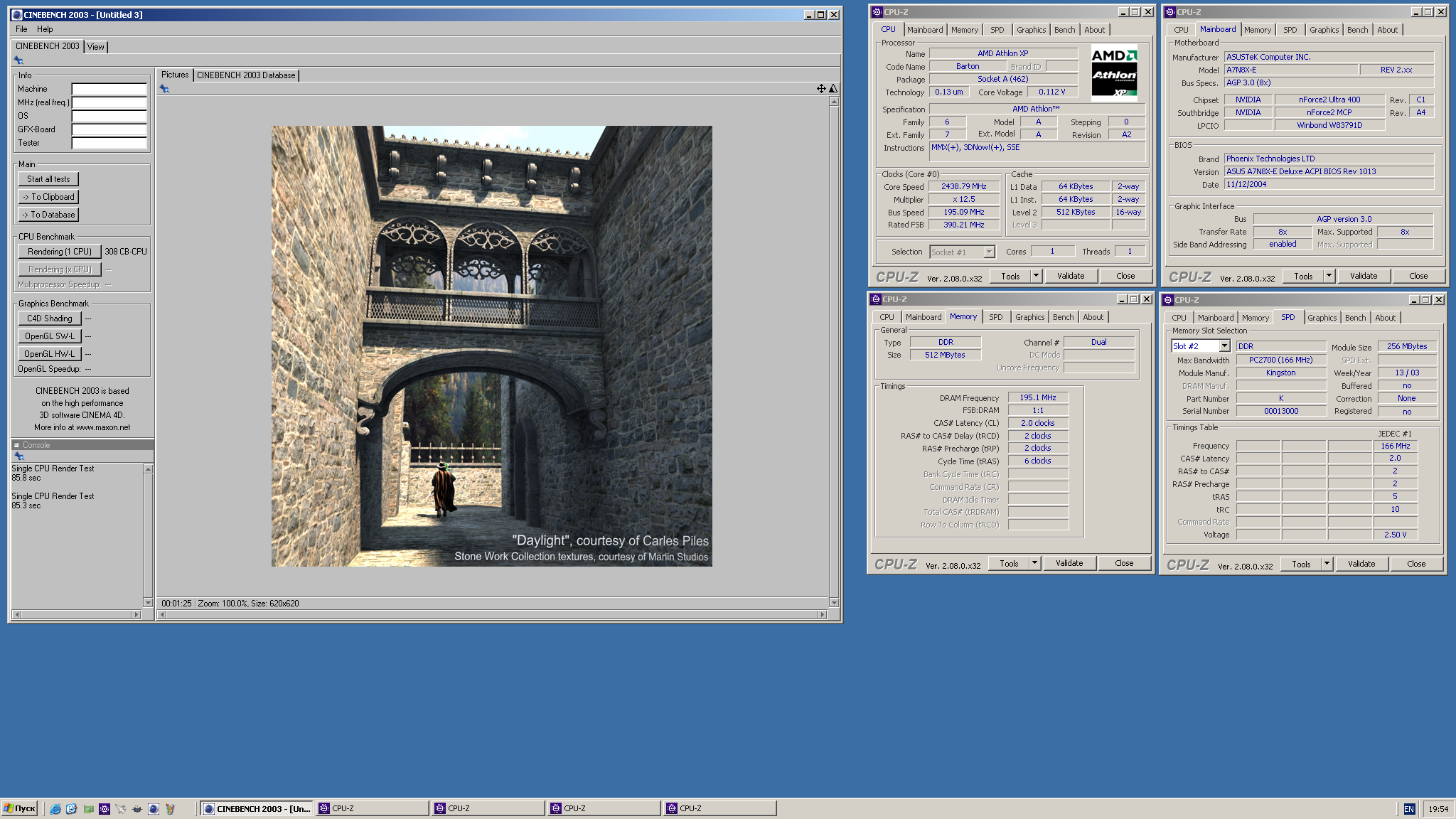Click the 2438.79 MHz Core Speed value

pyautogui.click(x=964, y=186)
